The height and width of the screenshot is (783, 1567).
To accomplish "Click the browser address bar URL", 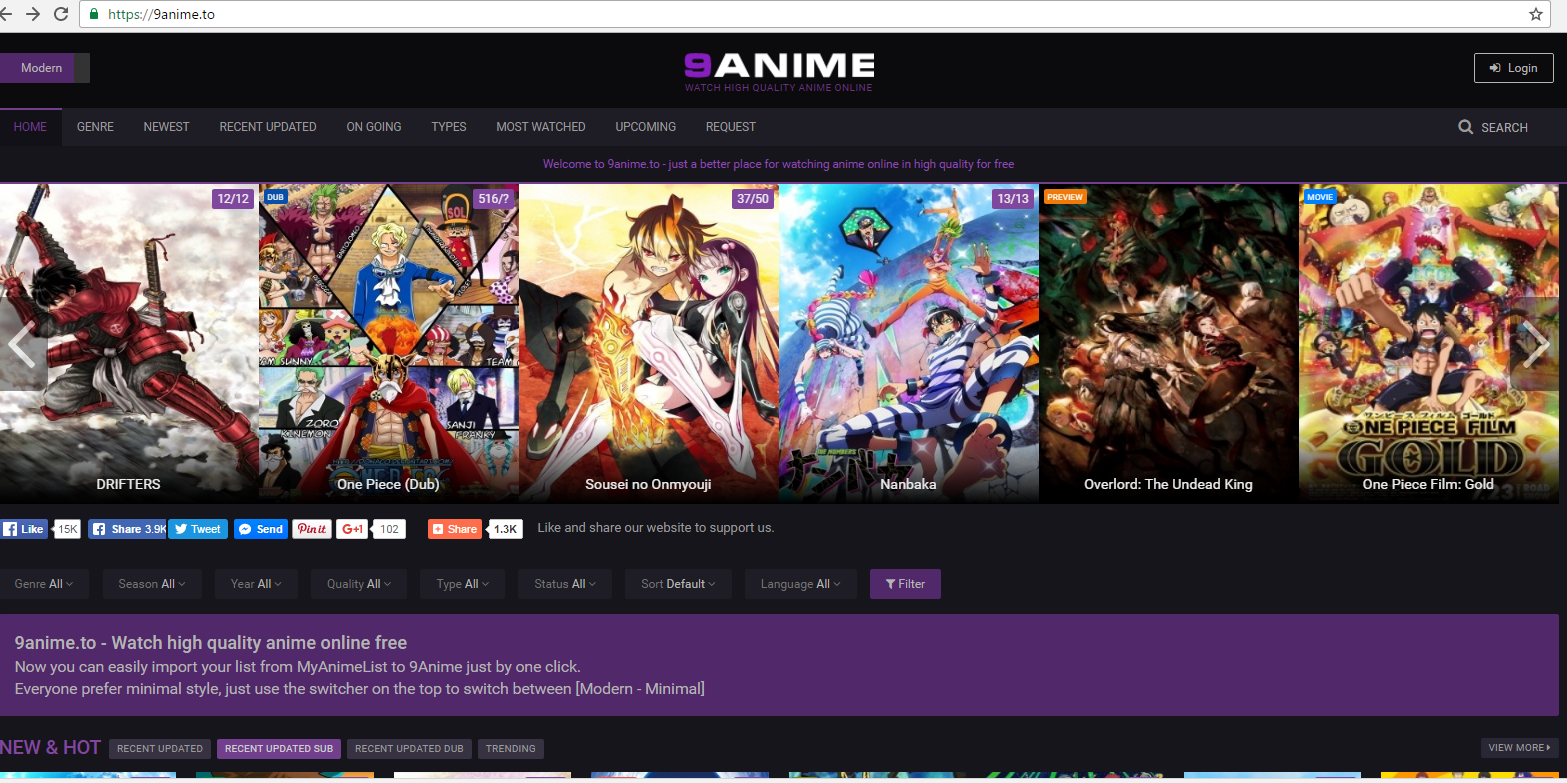I will pyautogui.click(x=160, y=14).
